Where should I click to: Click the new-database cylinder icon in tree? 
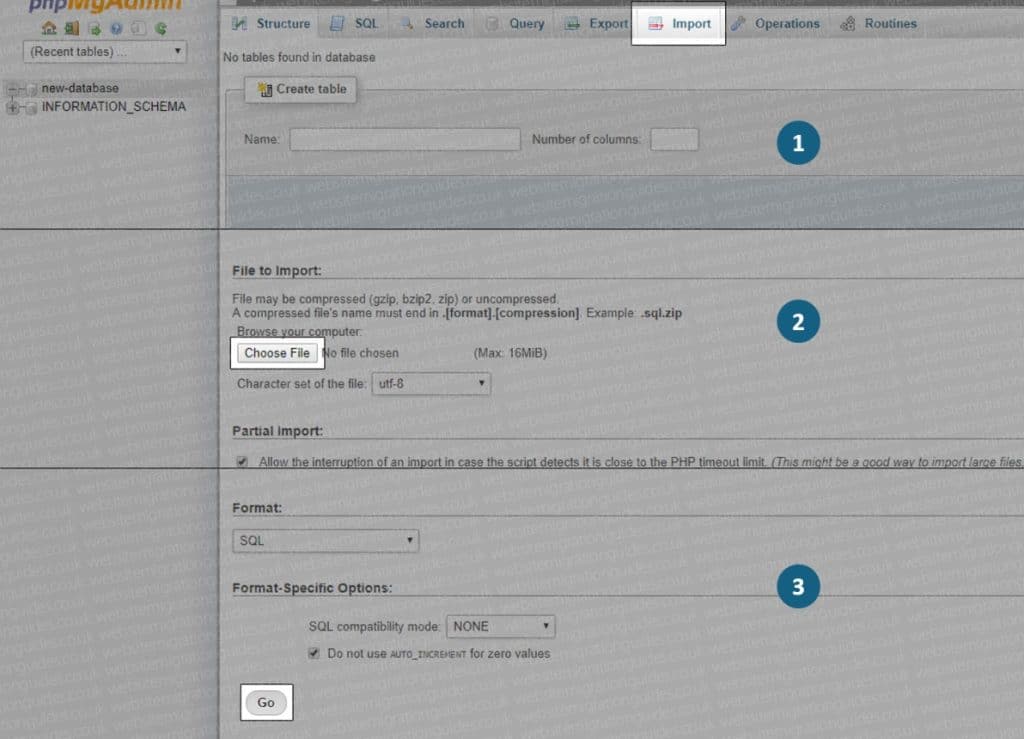click(x=31, y=89)
